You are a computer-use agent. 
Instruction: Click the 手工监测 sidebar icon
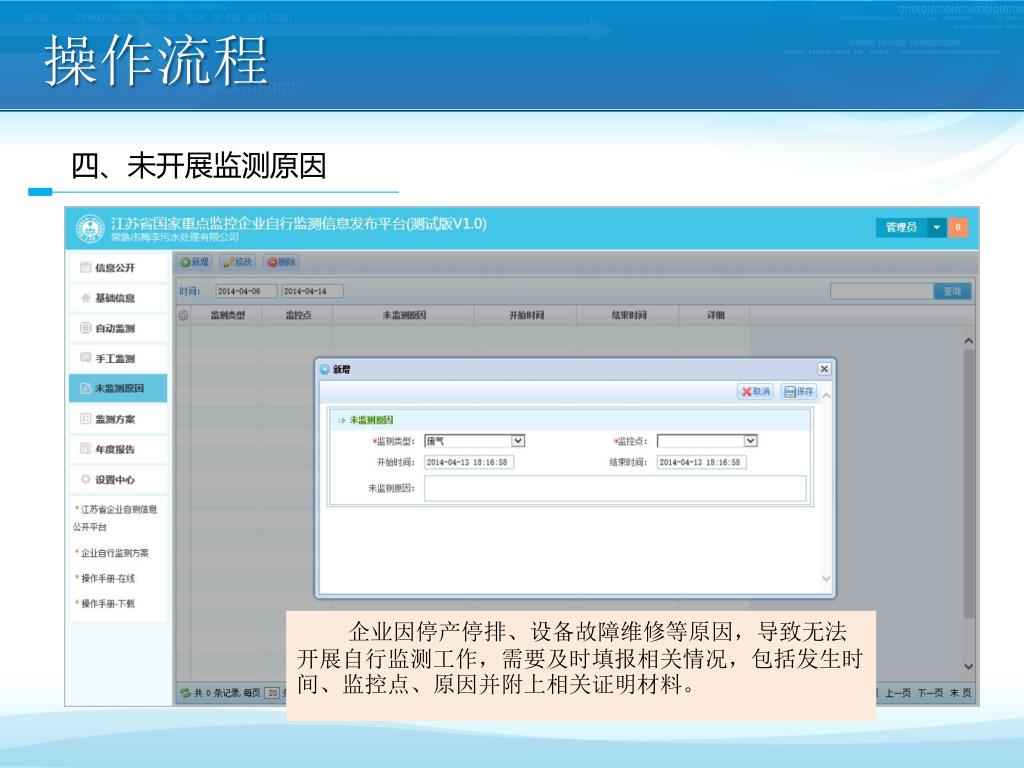pos(85,357)
